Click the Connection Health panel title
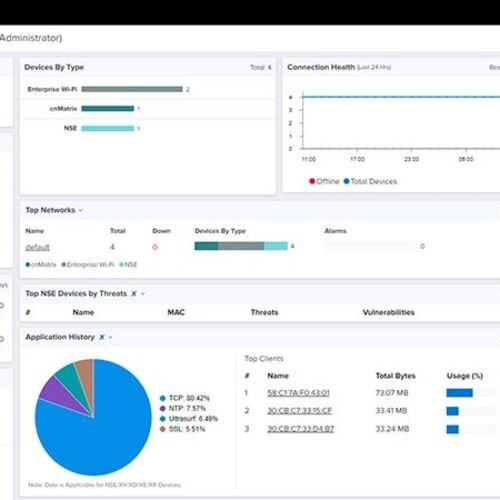The image size is (500, 500). pos(321,67)
